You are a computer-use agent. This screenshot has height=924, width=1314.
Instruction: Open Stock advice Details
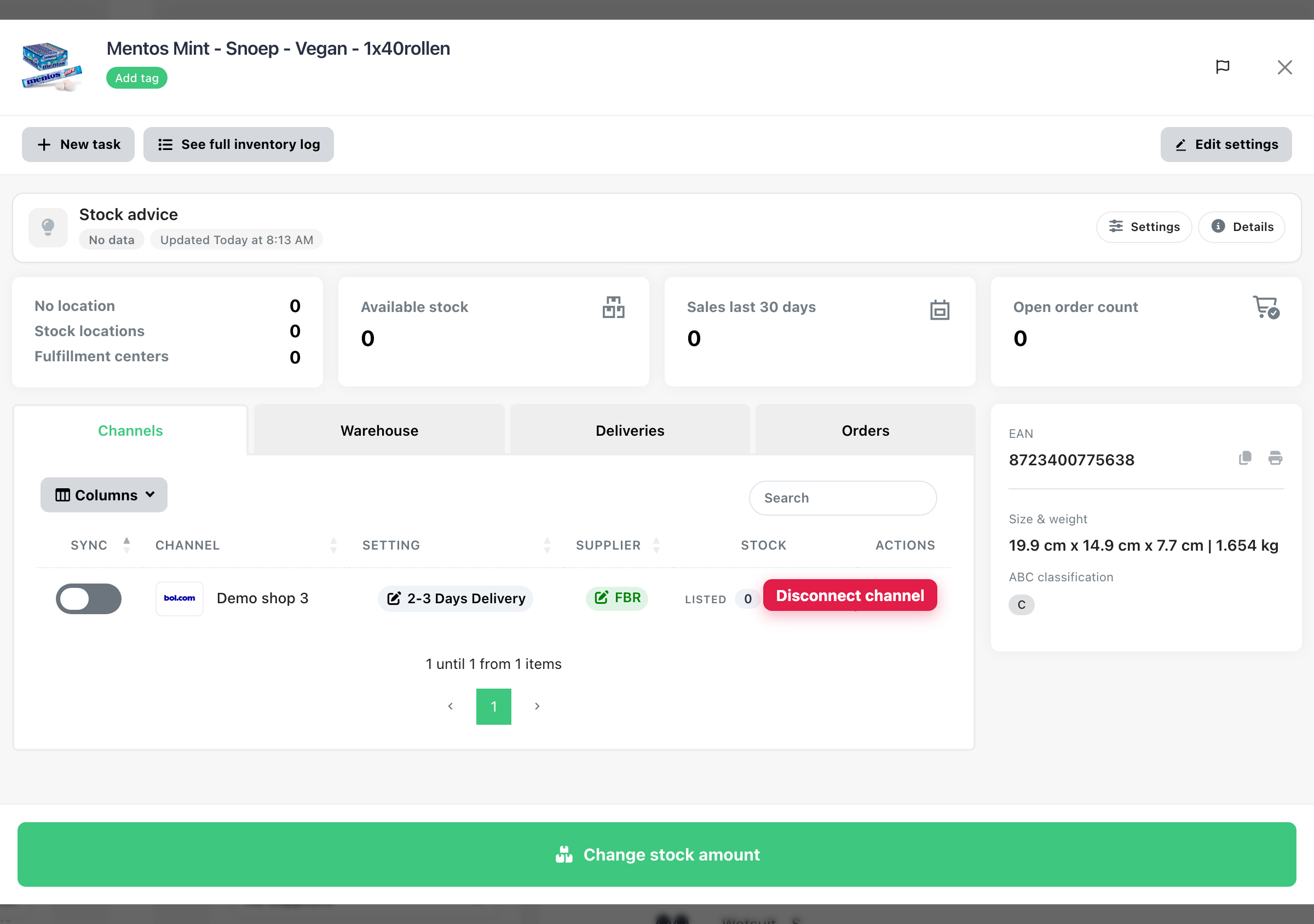(x=1241, y=227)
